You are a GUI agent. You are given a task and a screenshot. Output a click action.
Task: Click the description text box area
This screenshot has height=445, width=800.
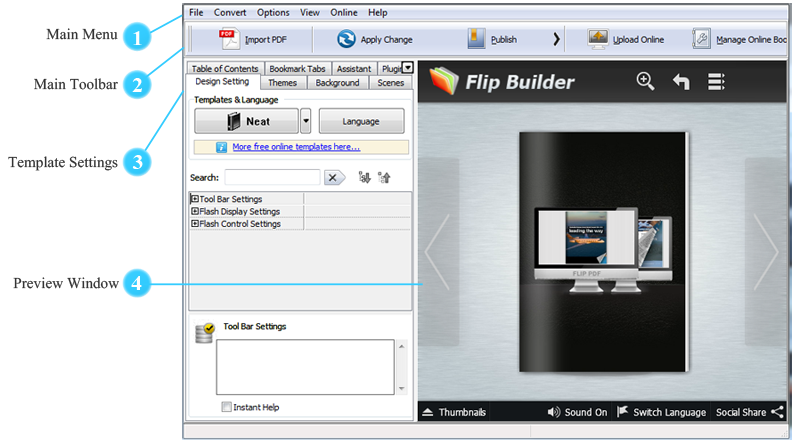[305, 367]
